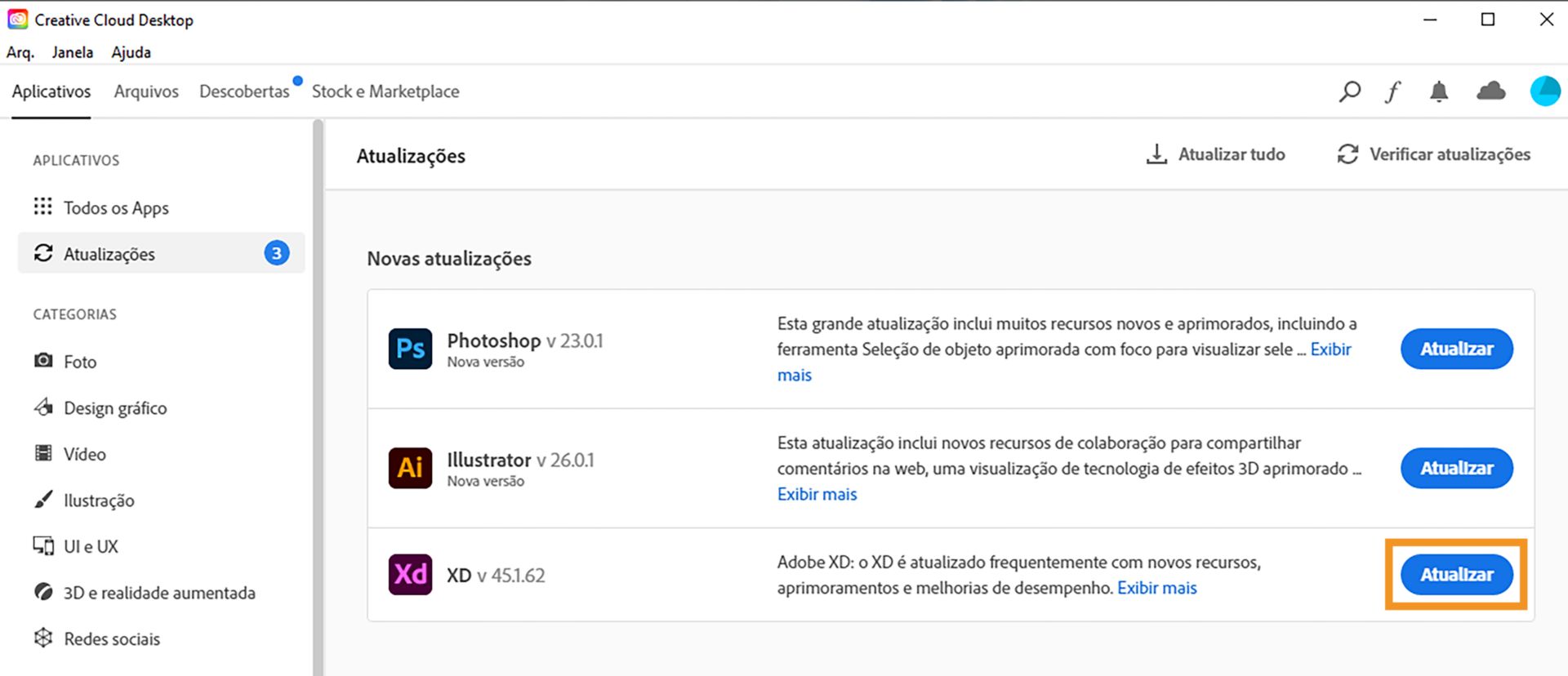Open the notifications bell icon

(1439, 91)
